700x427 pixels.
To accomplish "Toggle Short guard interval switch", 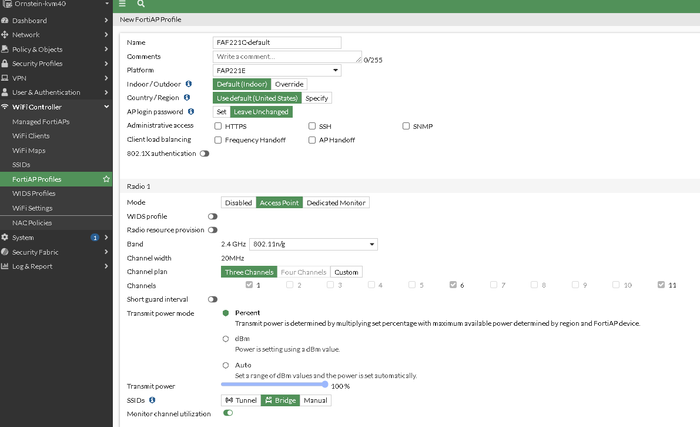I will point(212,299).
